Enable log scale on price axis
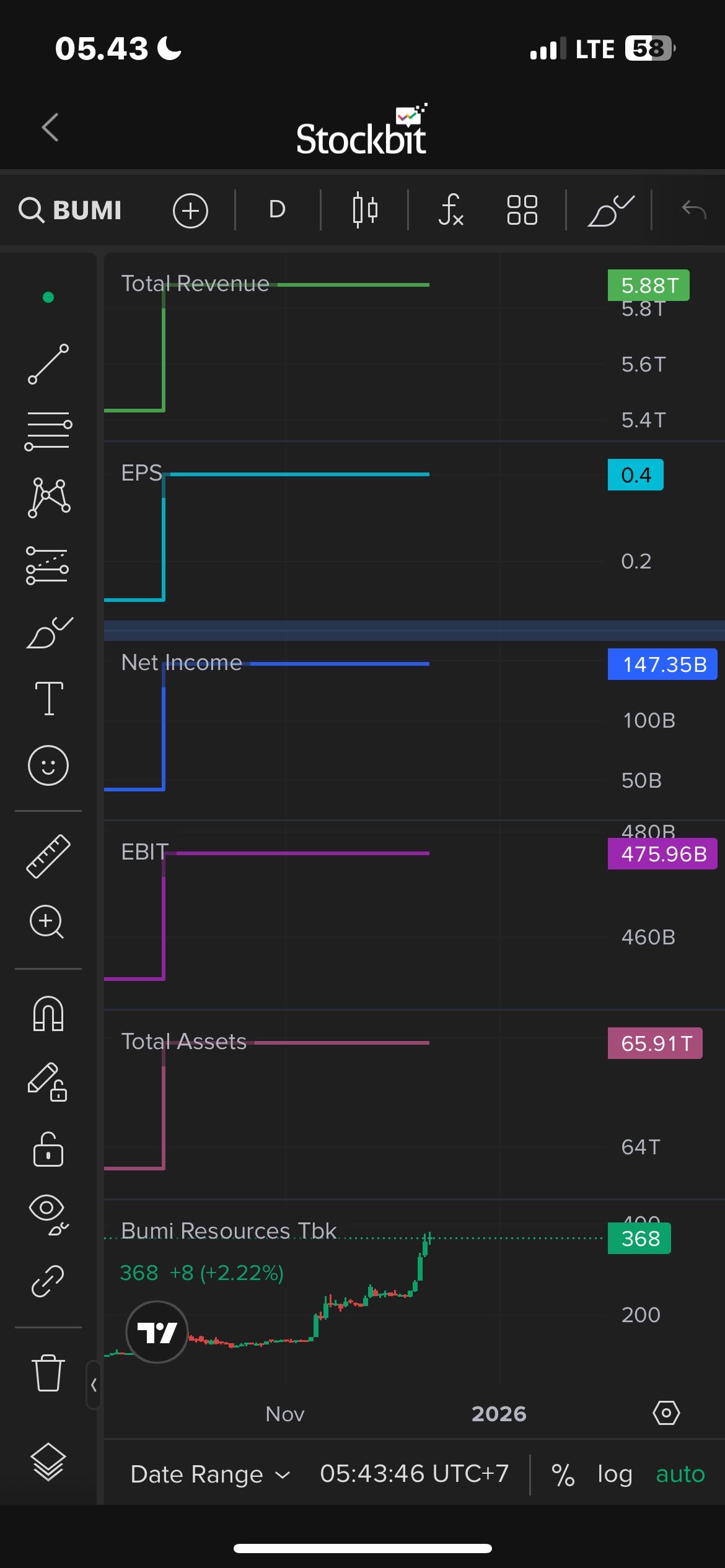Viewport: 725px width, 1568px height. pos(614,1474)
